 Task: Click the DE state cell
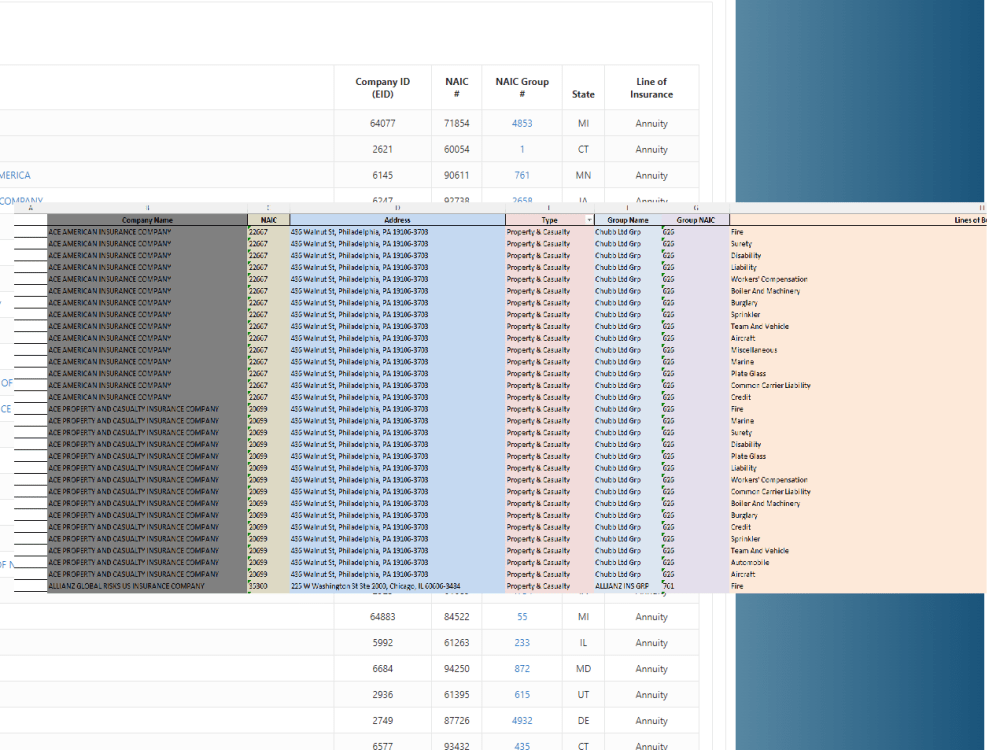pos(583,721)
